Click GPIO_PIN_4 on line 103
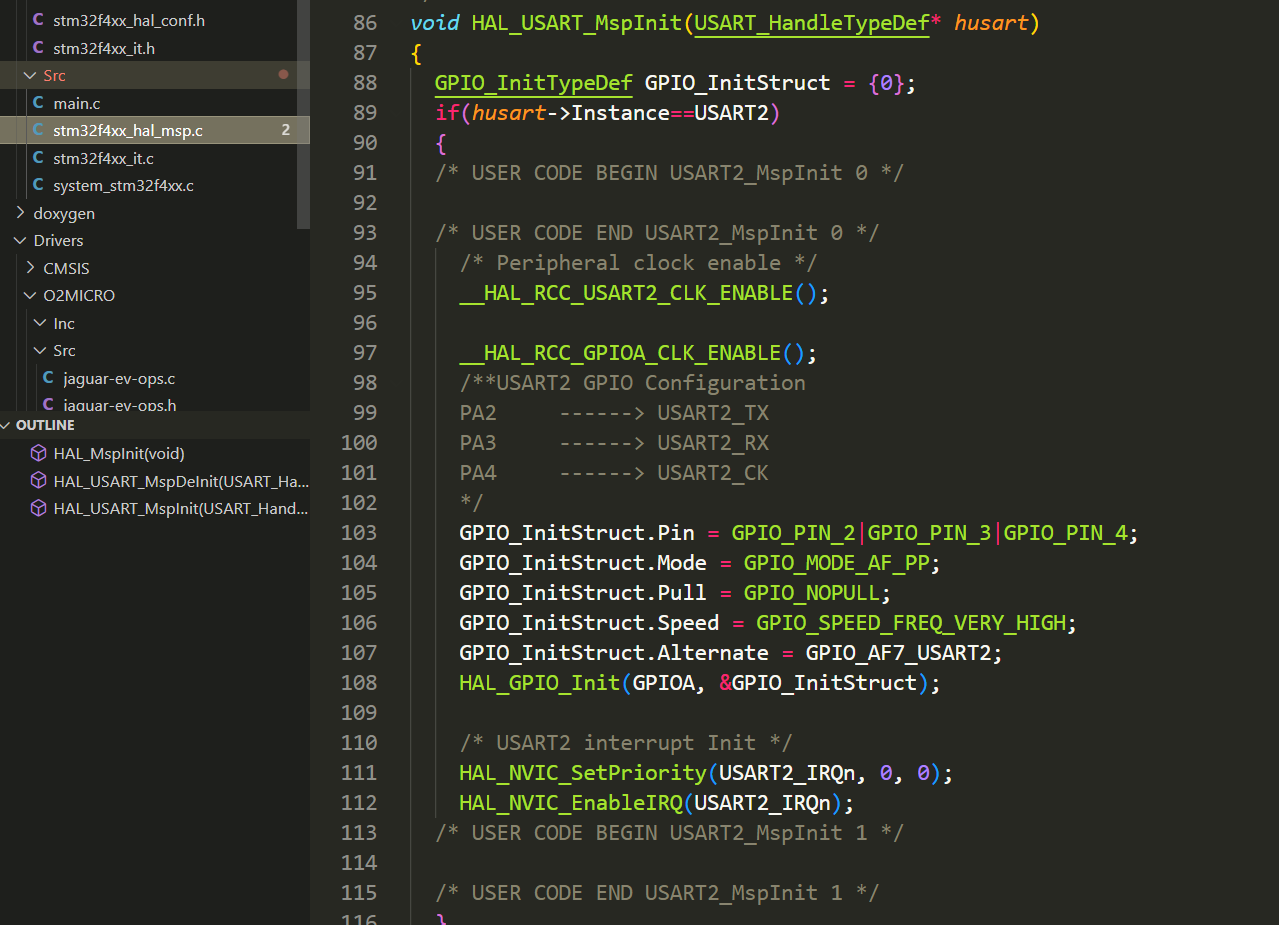Image resolution: width=1279 pixels, height=925 pixels. (x=1065, y=533)
